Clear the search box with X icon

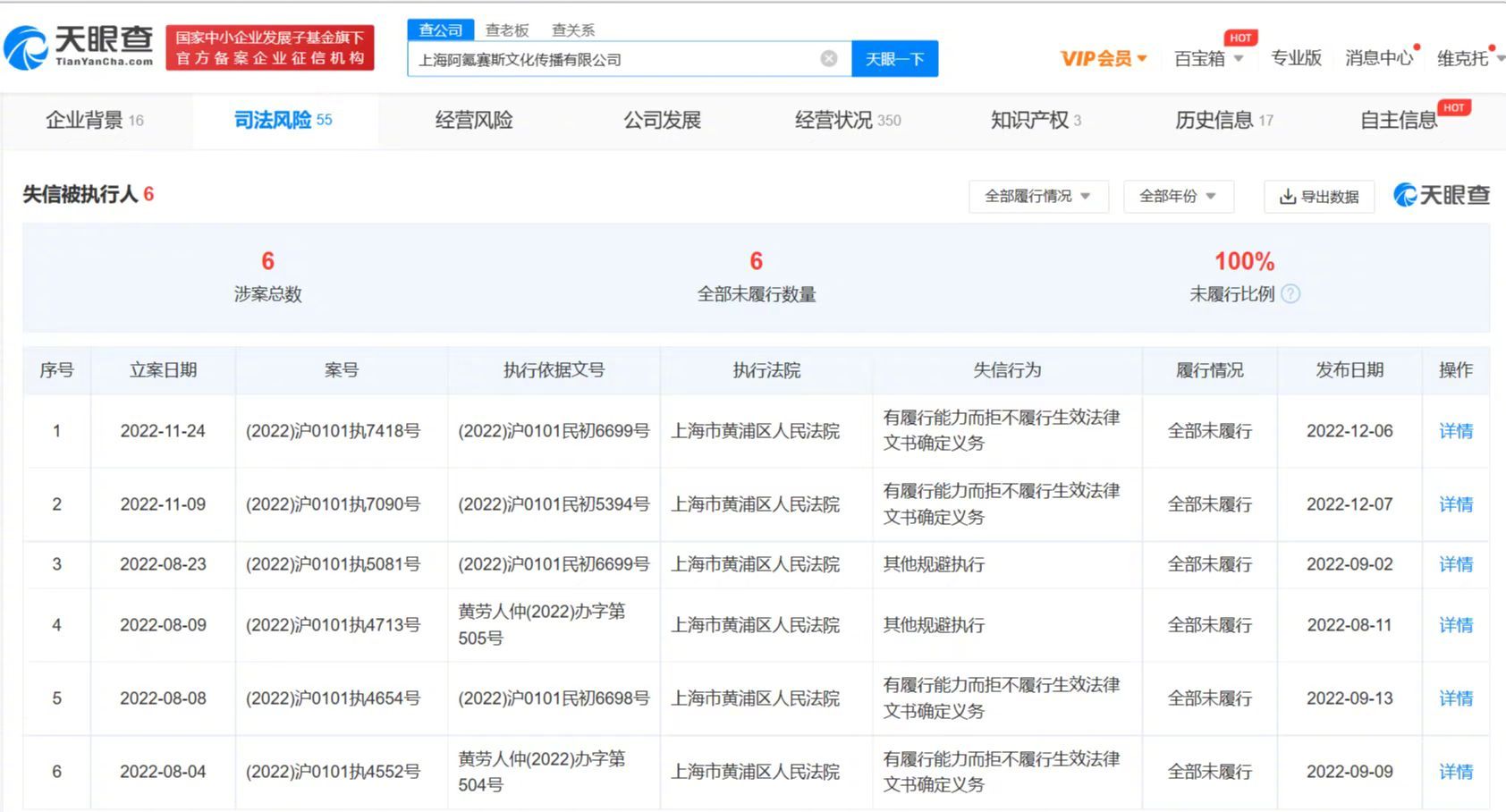[x=829, y=59]
